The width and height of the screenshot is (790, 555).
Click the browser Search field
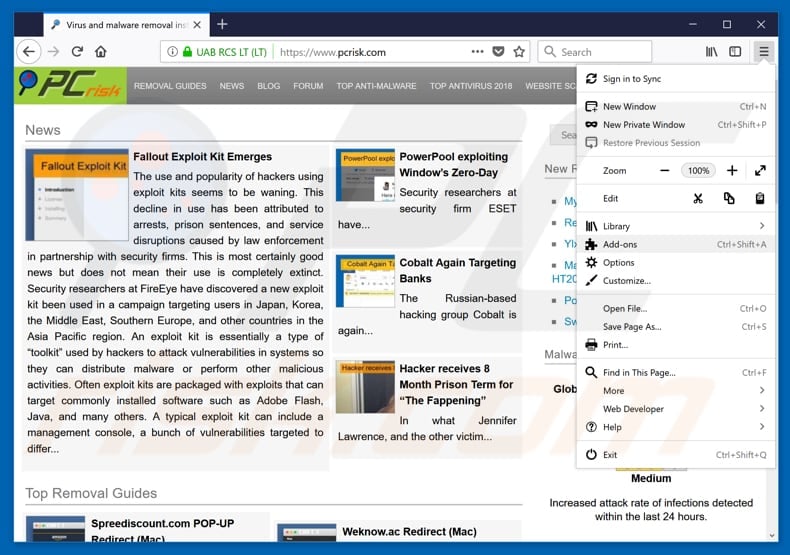595,52
